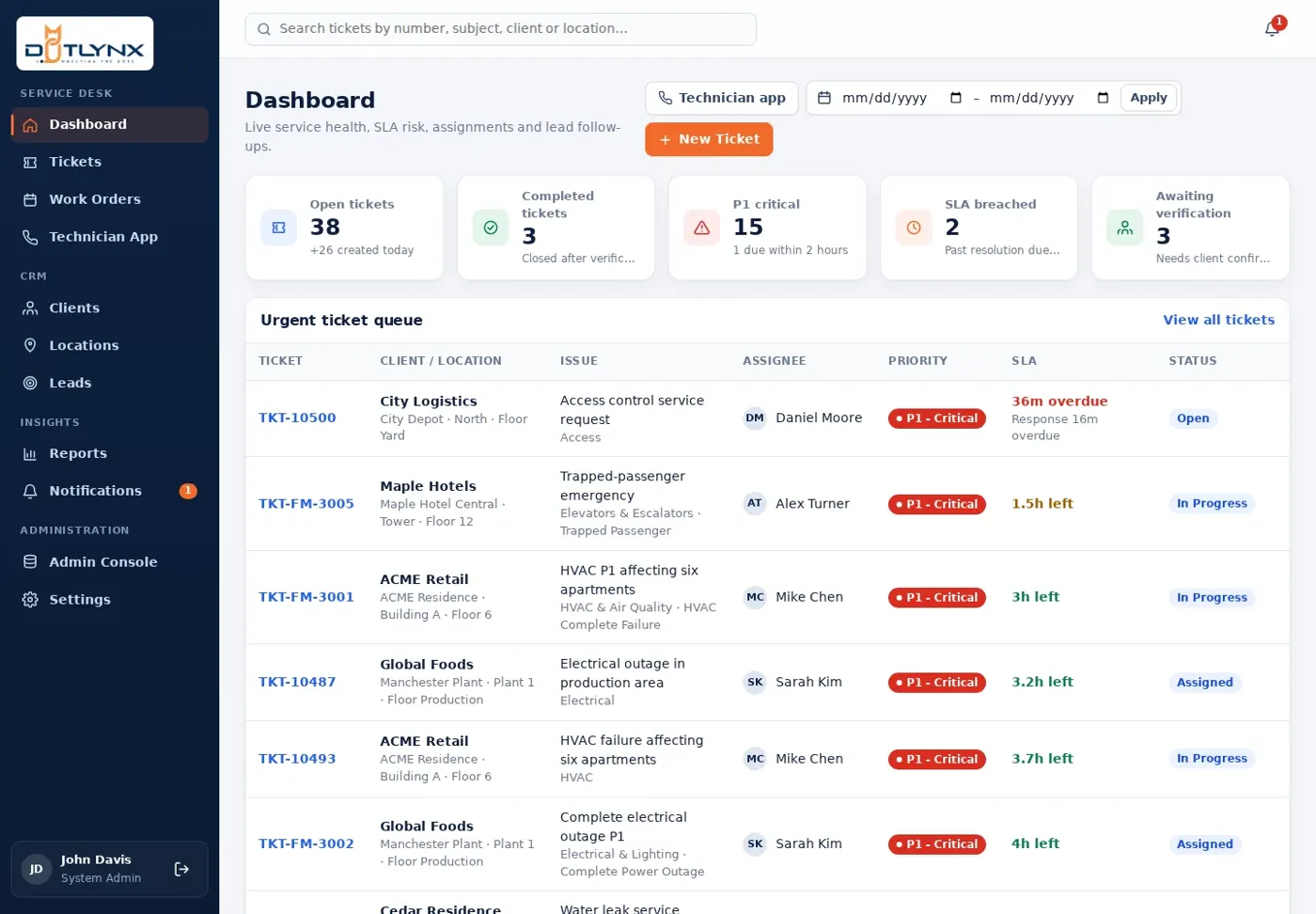Open Work Orders section
This screenshot has height=914, width=1316.
coord(110,199)
